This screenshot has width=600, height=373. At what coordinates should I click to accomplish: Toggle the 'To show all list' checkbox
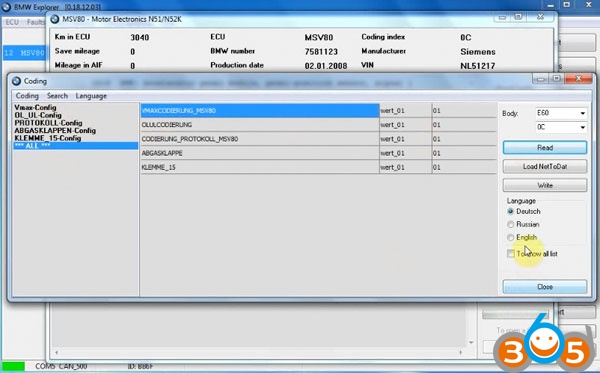click(x=511, y=254)
